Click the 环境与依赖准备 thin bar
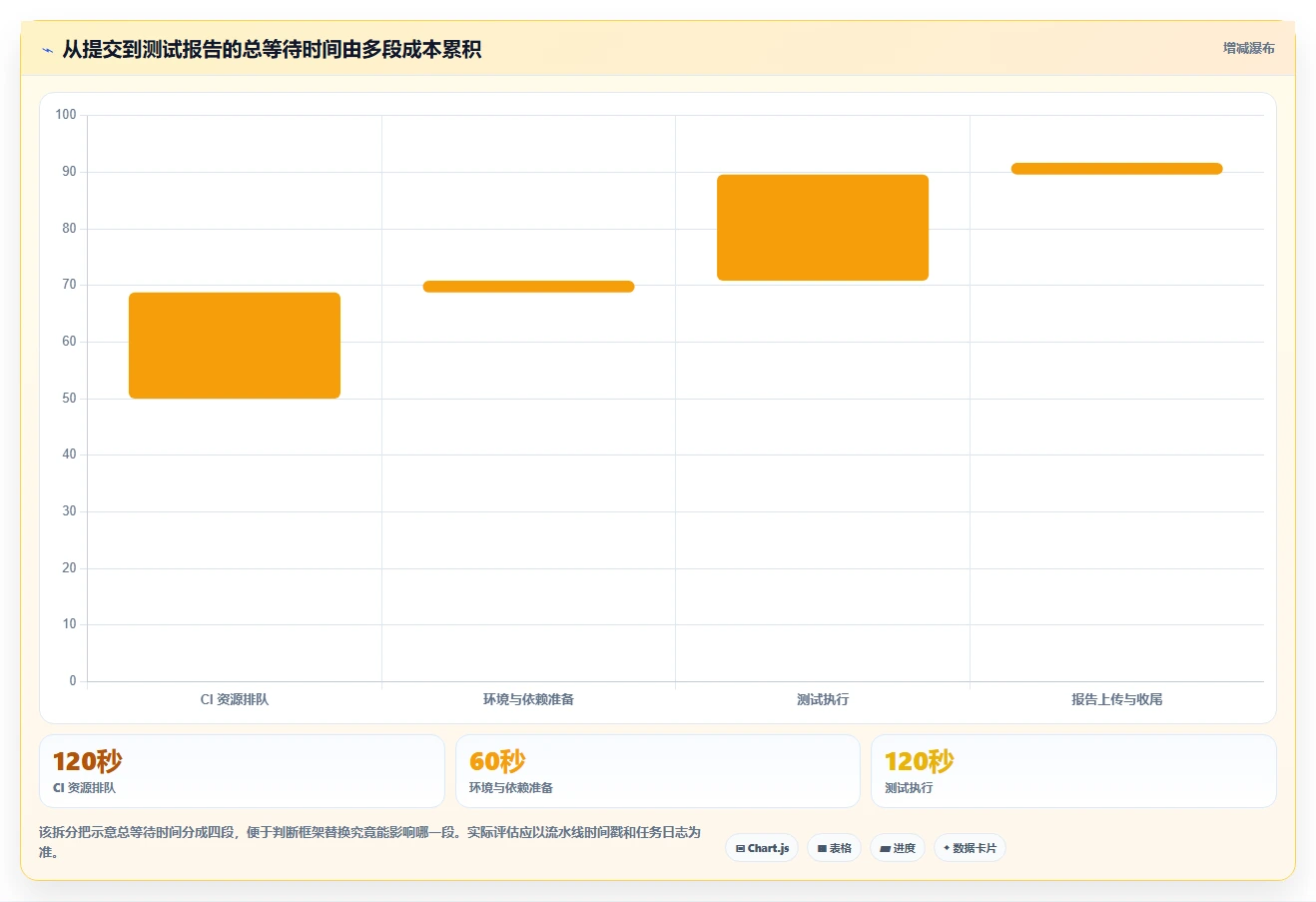Screen dimensions: 1316x902 coord(528,287)
